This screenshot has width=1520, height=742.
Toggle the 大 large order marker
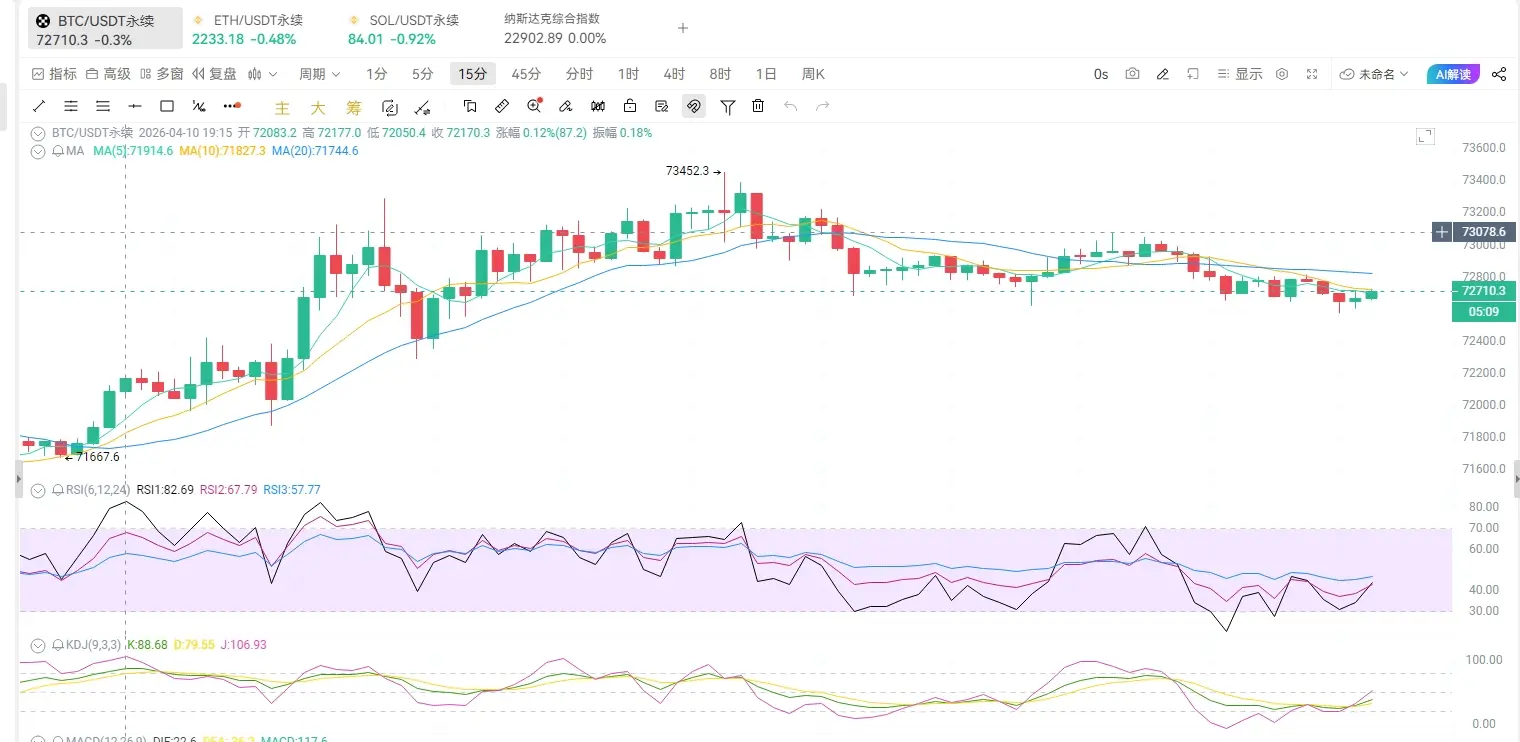point(318,107)
